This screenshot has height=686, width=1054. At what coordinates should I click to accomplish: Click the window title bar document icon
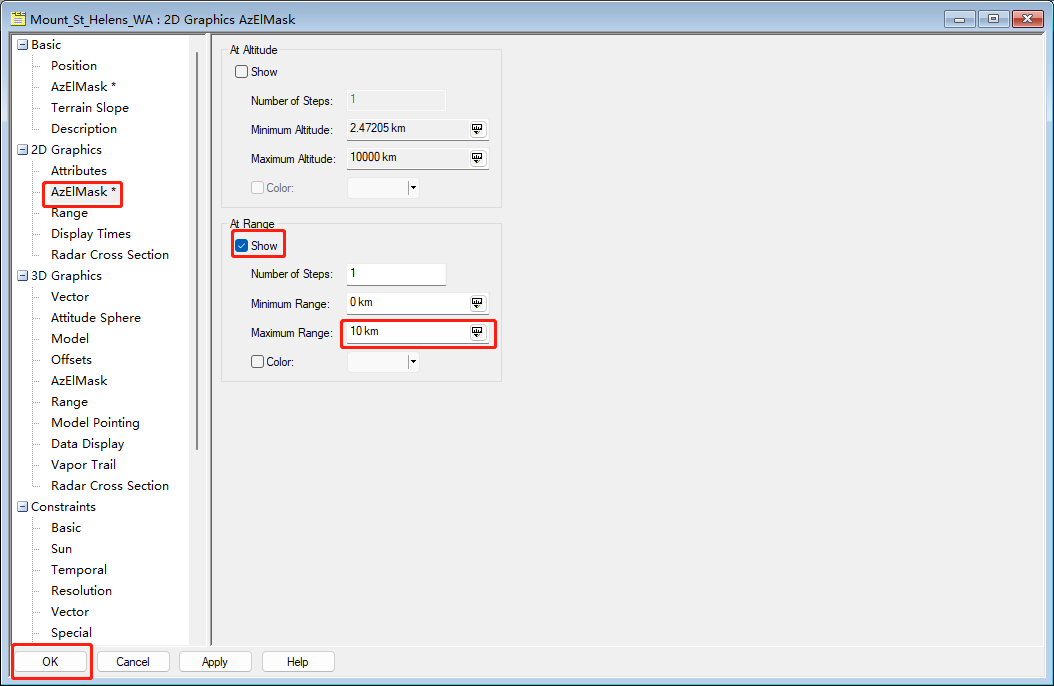[17, 19]
